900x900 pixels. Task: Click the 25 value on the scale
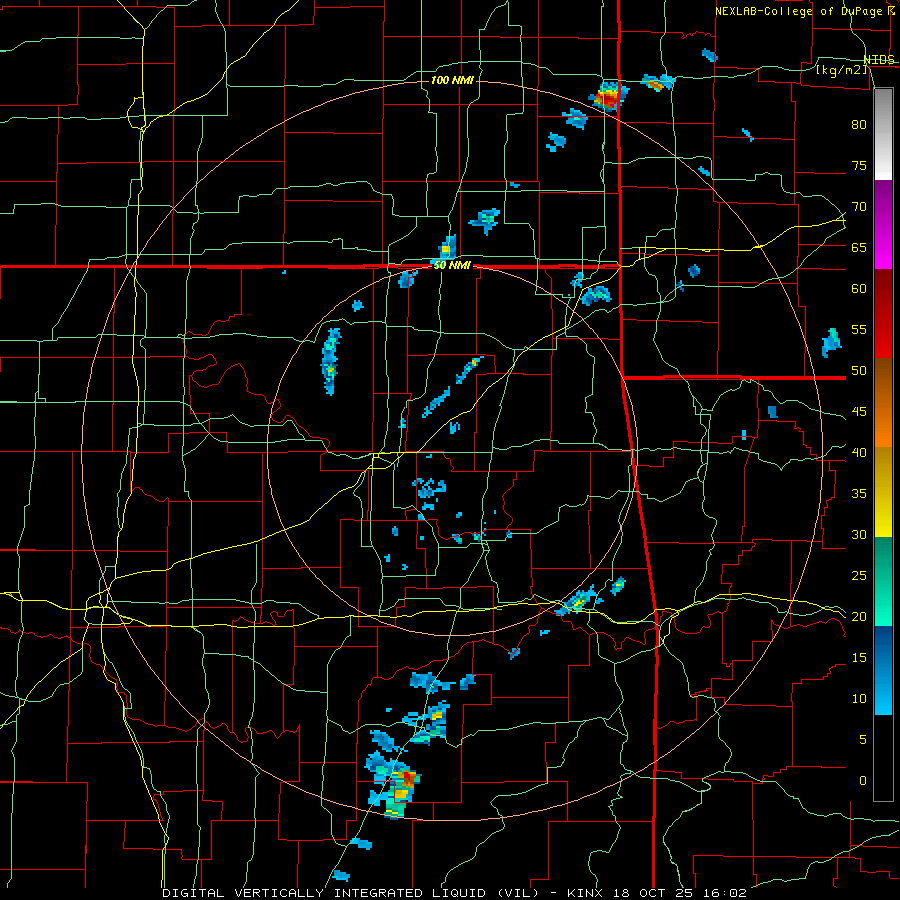pos(859,576)
